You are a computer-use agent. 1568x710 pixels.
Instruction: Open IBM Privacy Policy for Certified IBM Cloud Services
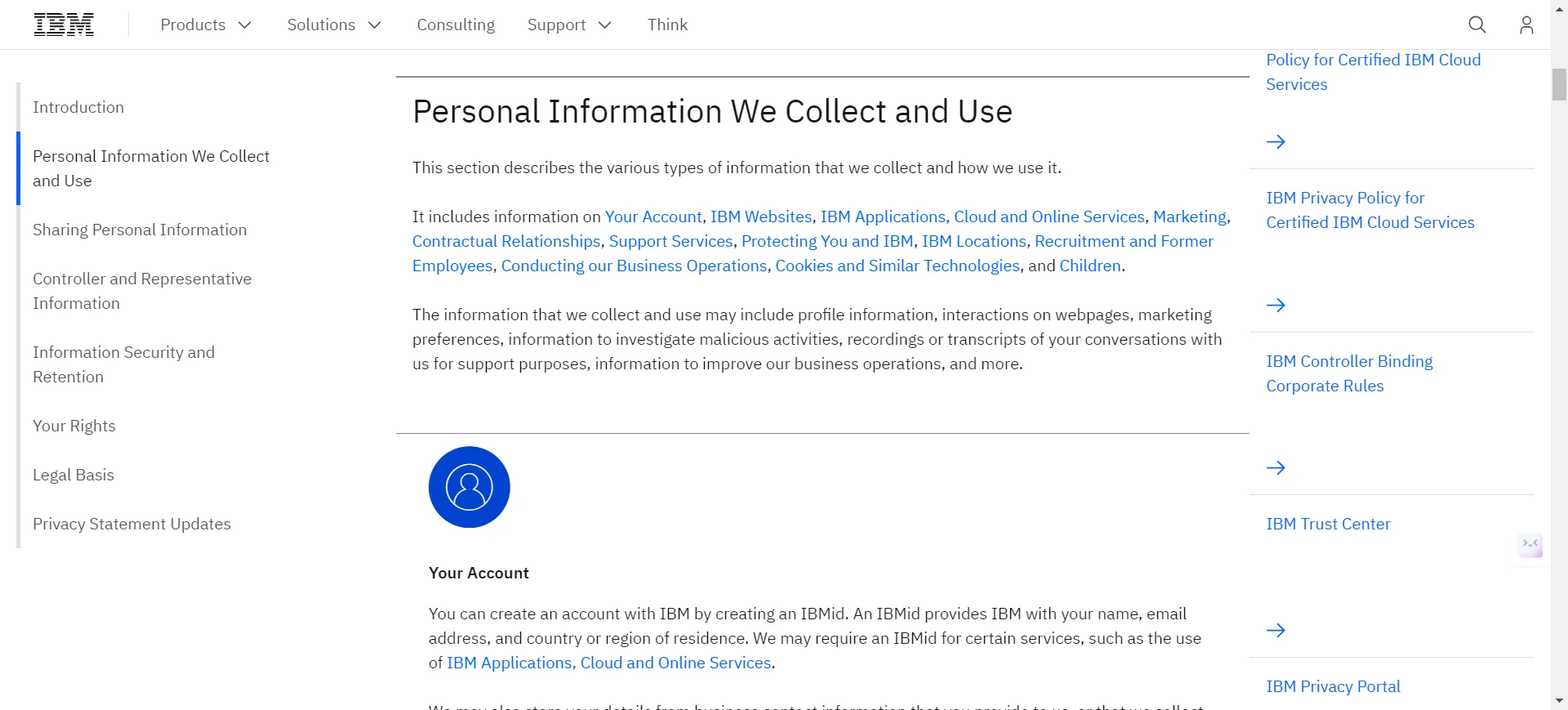[1370, 210]
